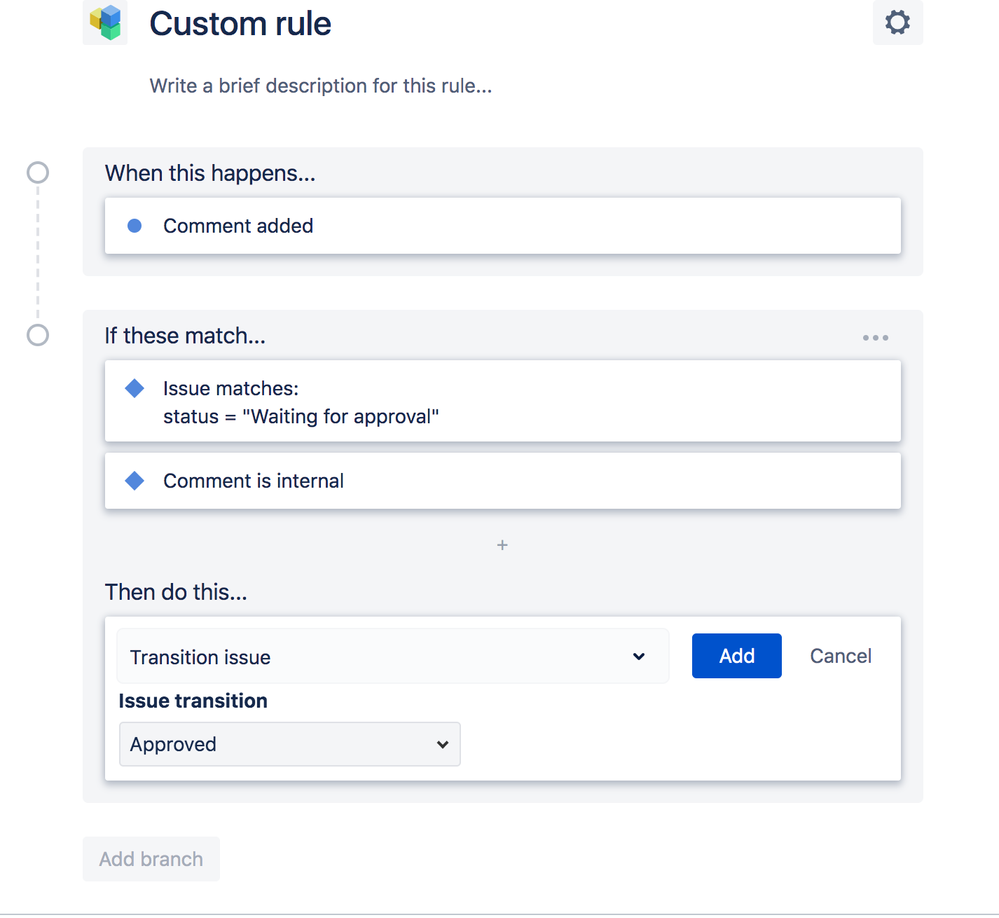The width and height of the screenshot is (999, 918).
Task: Open the Transition issue action dropdown
Action: click(393, 656)
